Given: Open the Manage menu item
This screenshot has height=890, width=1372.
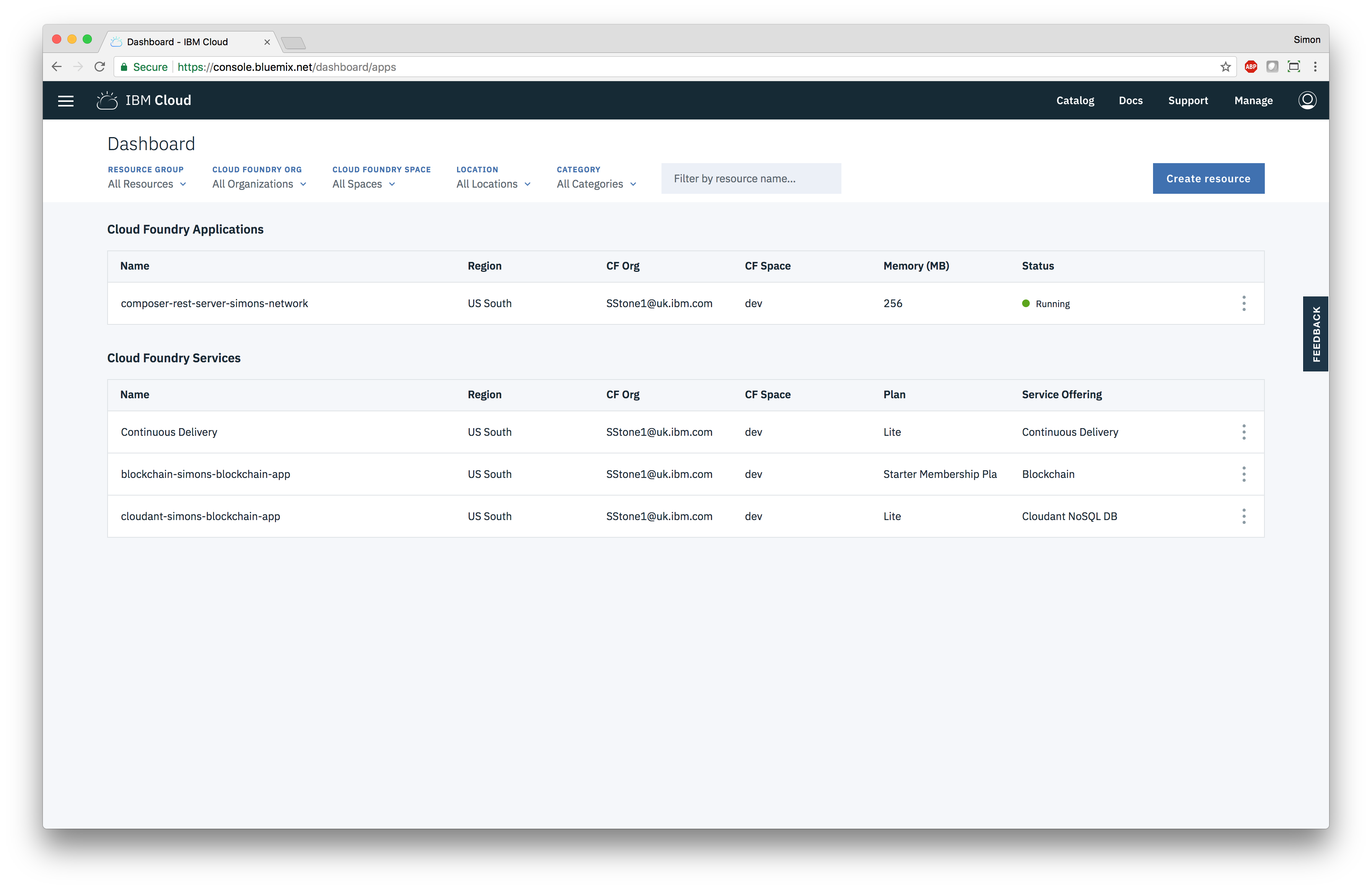Looking at the screenshot, I should (x=1253, y=100).
